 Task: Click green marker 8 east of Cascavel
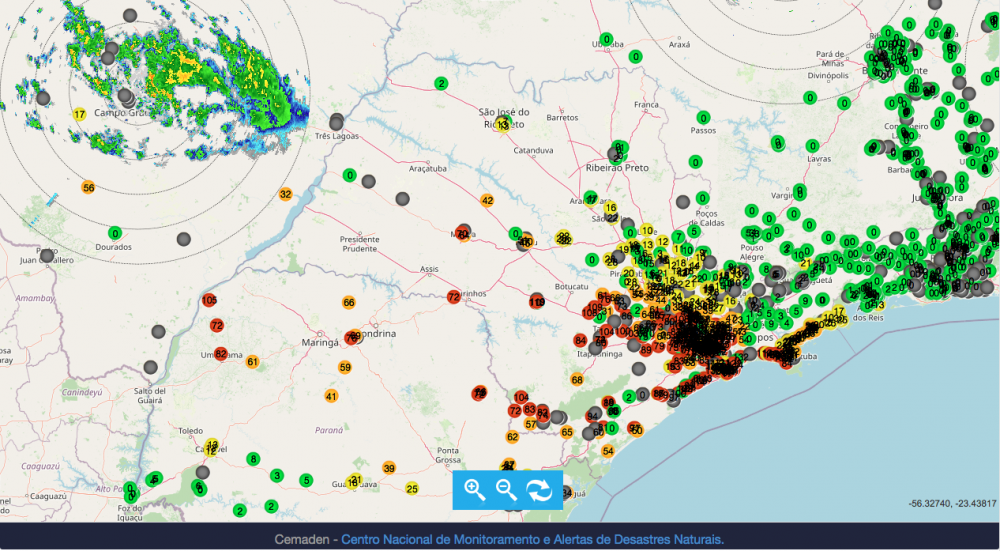coord(253,459)
